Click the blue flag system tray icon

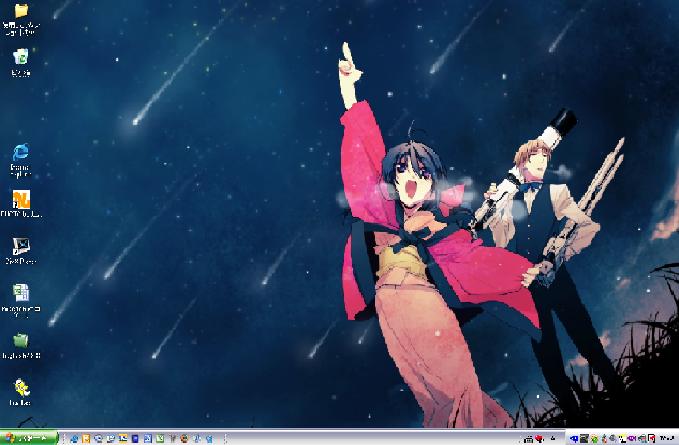pyautogui.click(x=574, y=439)
